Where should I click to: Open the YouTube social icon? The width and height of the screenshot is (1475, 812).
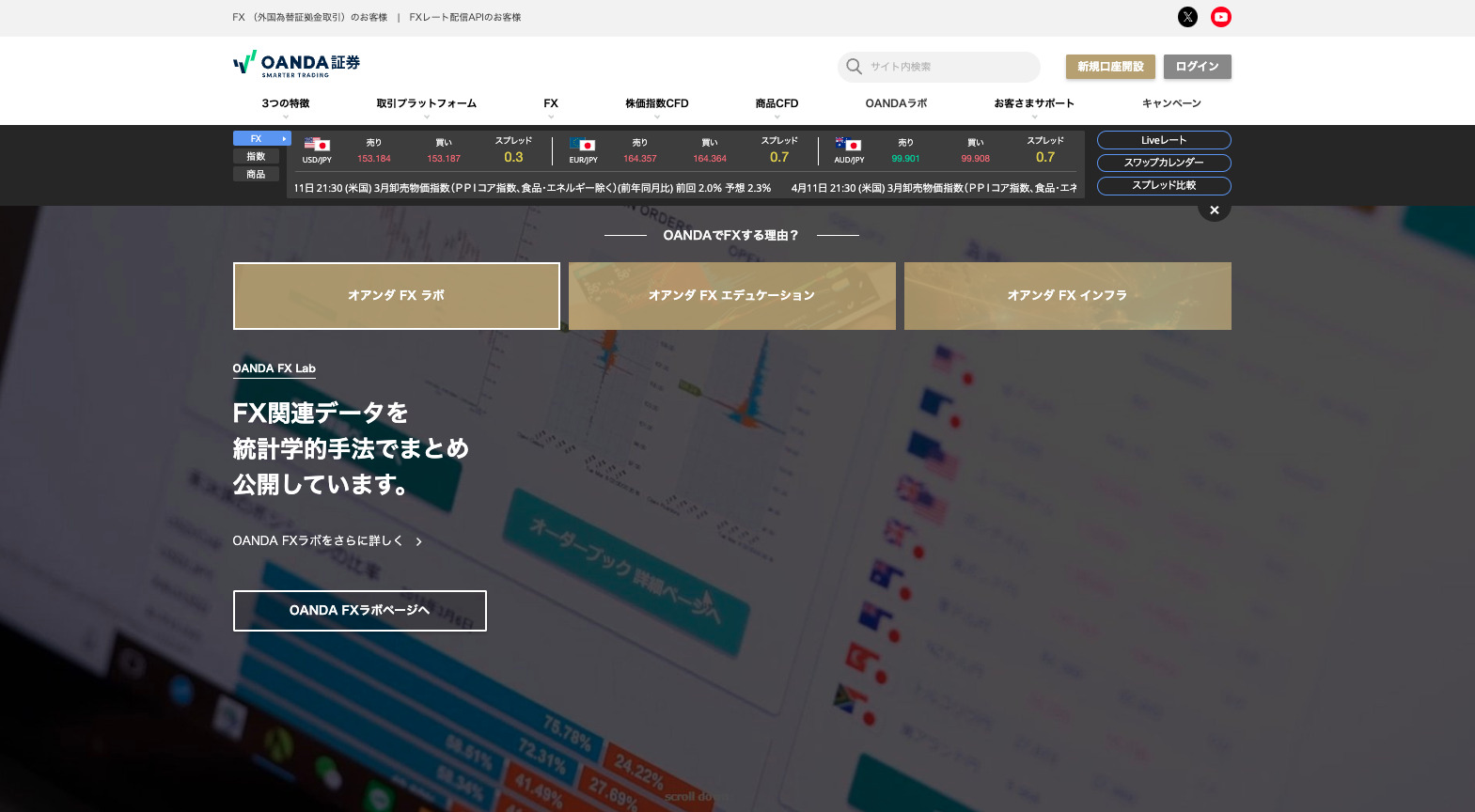pyautogui.click(x=1220, y=17)
